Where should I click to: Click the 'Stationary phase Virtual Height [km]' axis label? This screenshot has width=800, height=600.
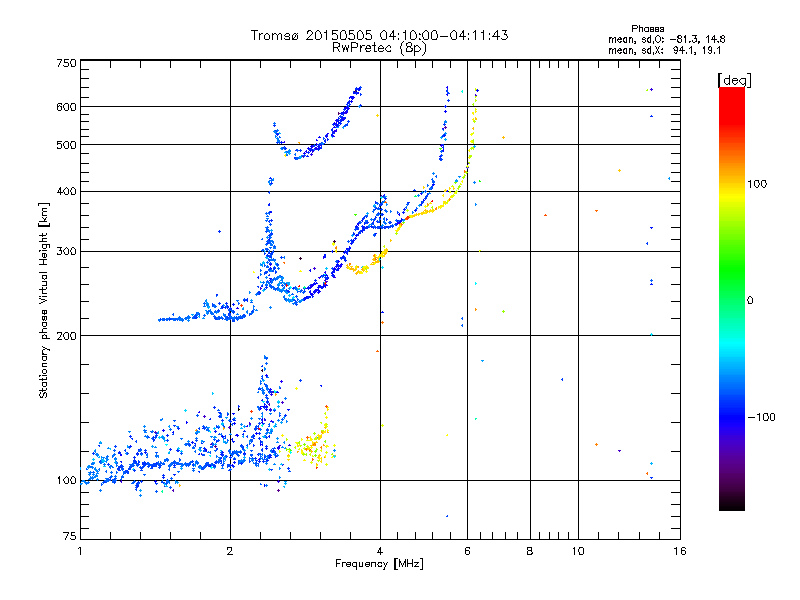click(x=44, y=301)
